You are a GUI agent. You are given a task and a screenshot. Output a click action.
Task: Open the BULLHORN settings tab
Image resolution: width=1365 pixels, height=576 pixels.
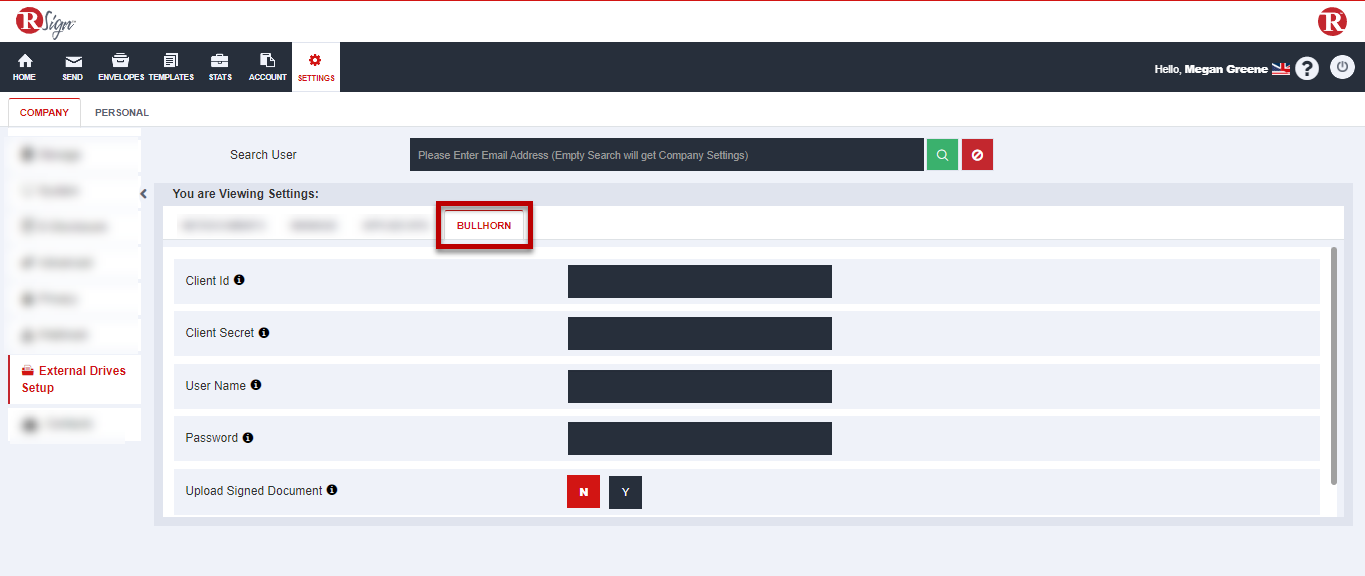click(x=483, y=225)
